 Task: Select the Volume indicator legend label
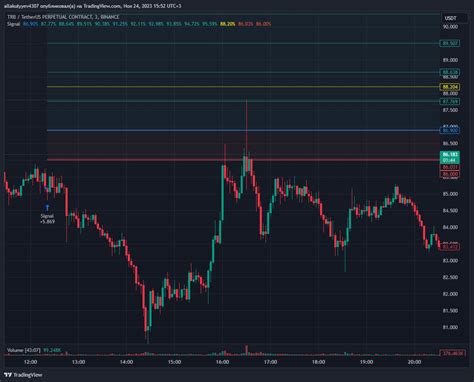point(24,350)
